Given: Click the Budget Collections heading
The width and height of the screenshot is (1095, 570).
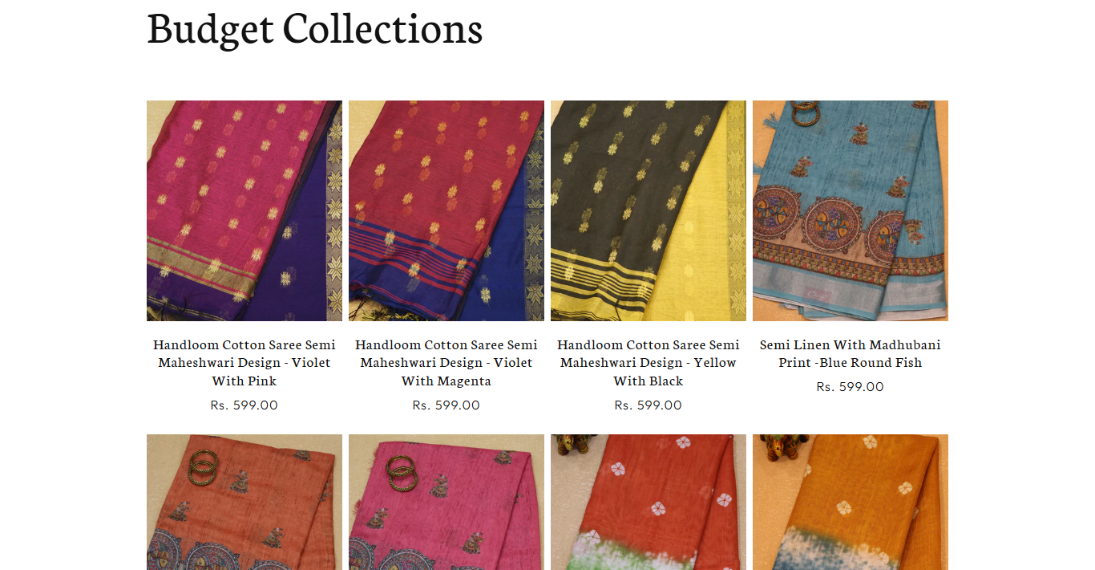Looking at the screenshot, I should tap(315, 30).
